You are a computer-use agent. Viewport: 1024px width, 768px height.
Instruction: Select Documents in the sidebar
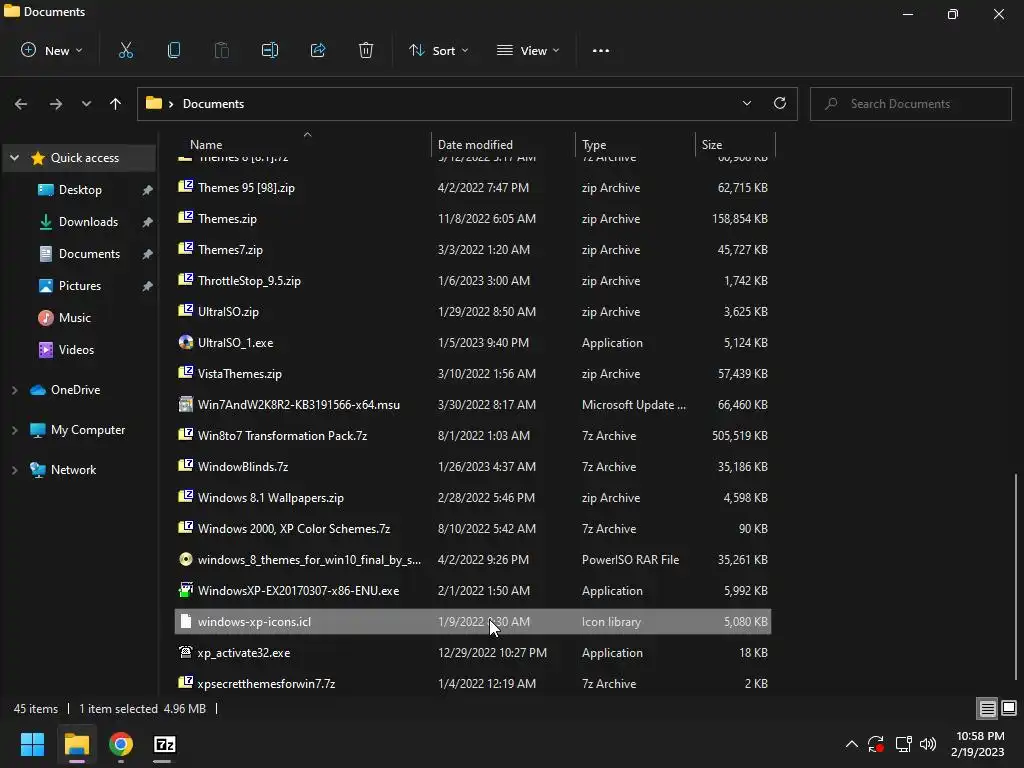click(x=80, y=254)
